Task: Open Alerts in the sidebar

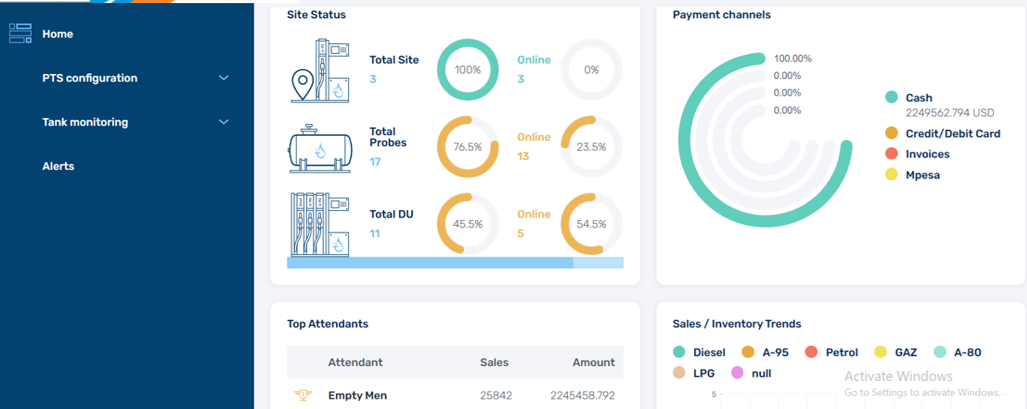Action: tap(58, 166)
